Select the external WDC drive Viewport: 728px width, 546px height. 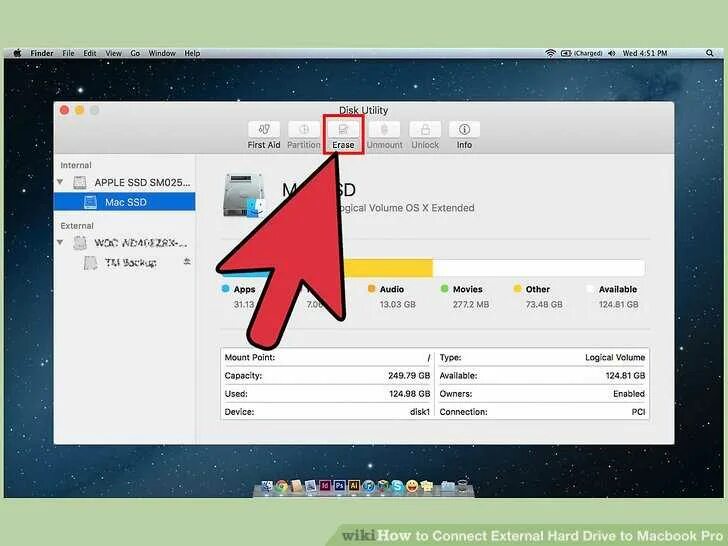[124, 242]
